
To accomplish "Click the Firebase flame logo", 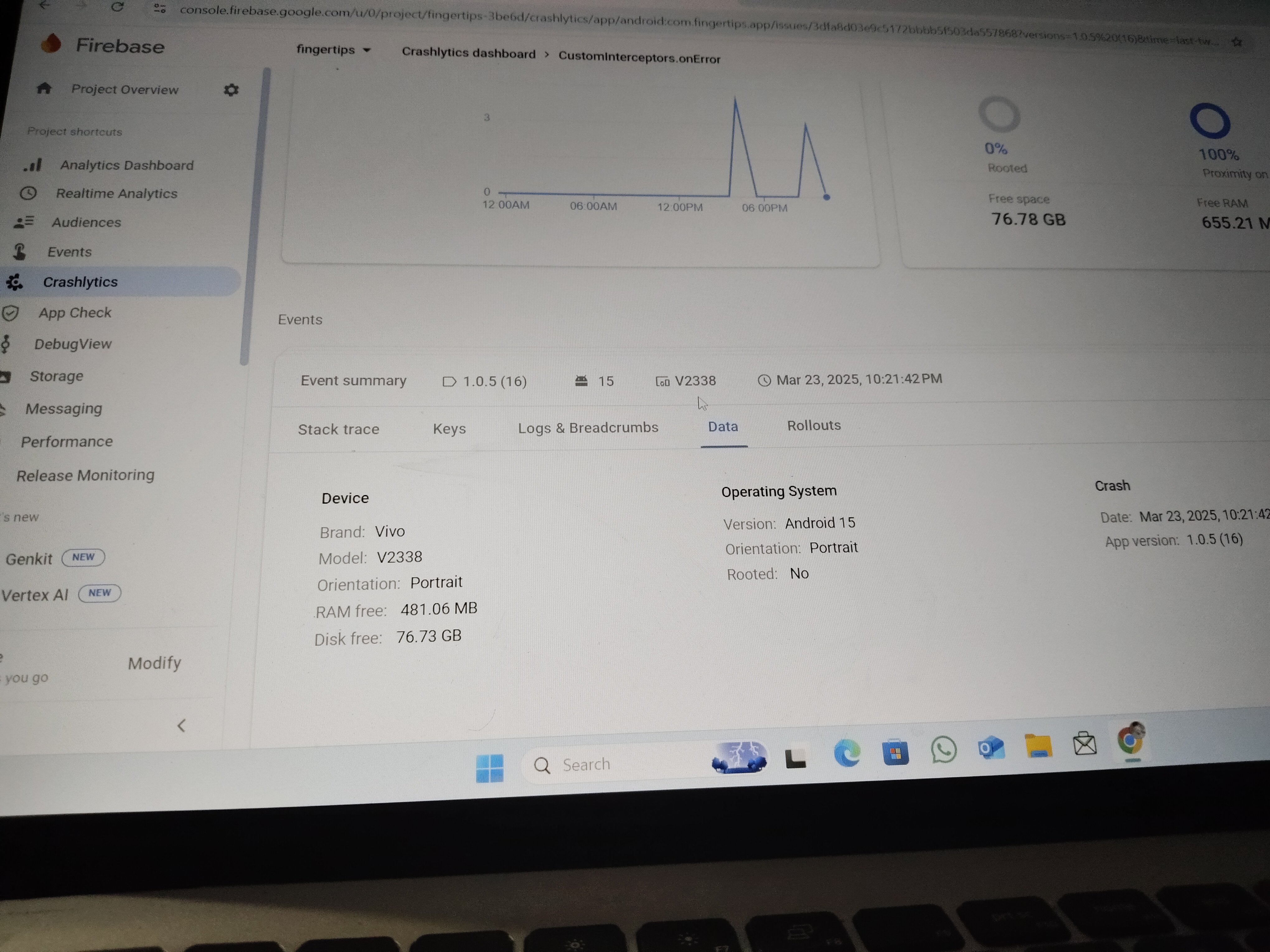I will point(52,44).
